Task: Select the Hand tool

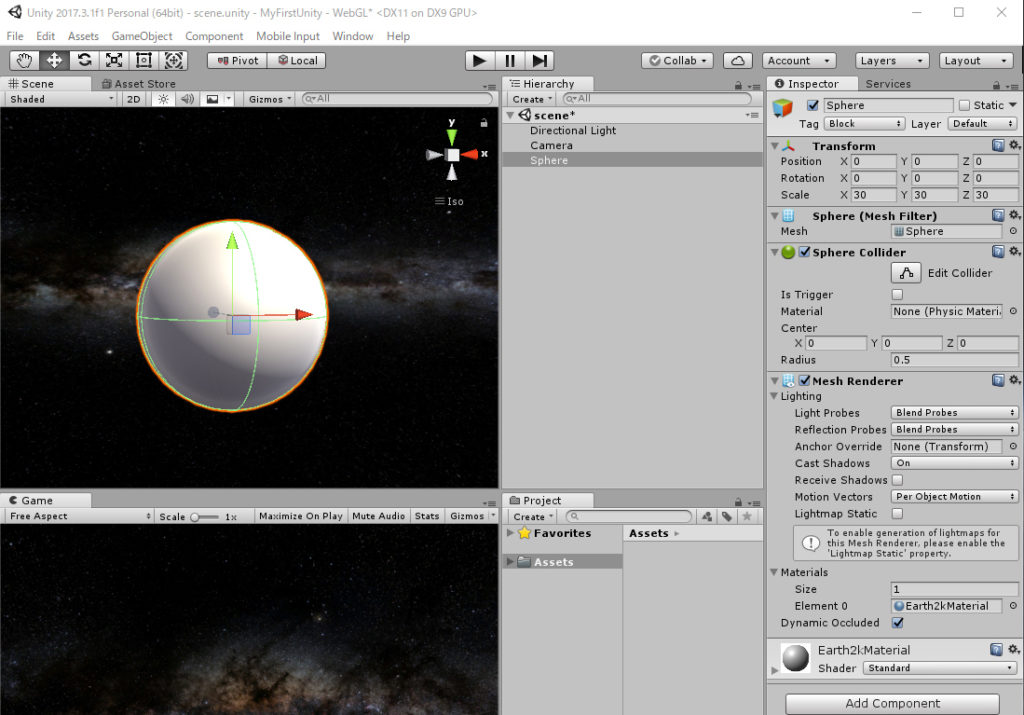Action: 24,61
